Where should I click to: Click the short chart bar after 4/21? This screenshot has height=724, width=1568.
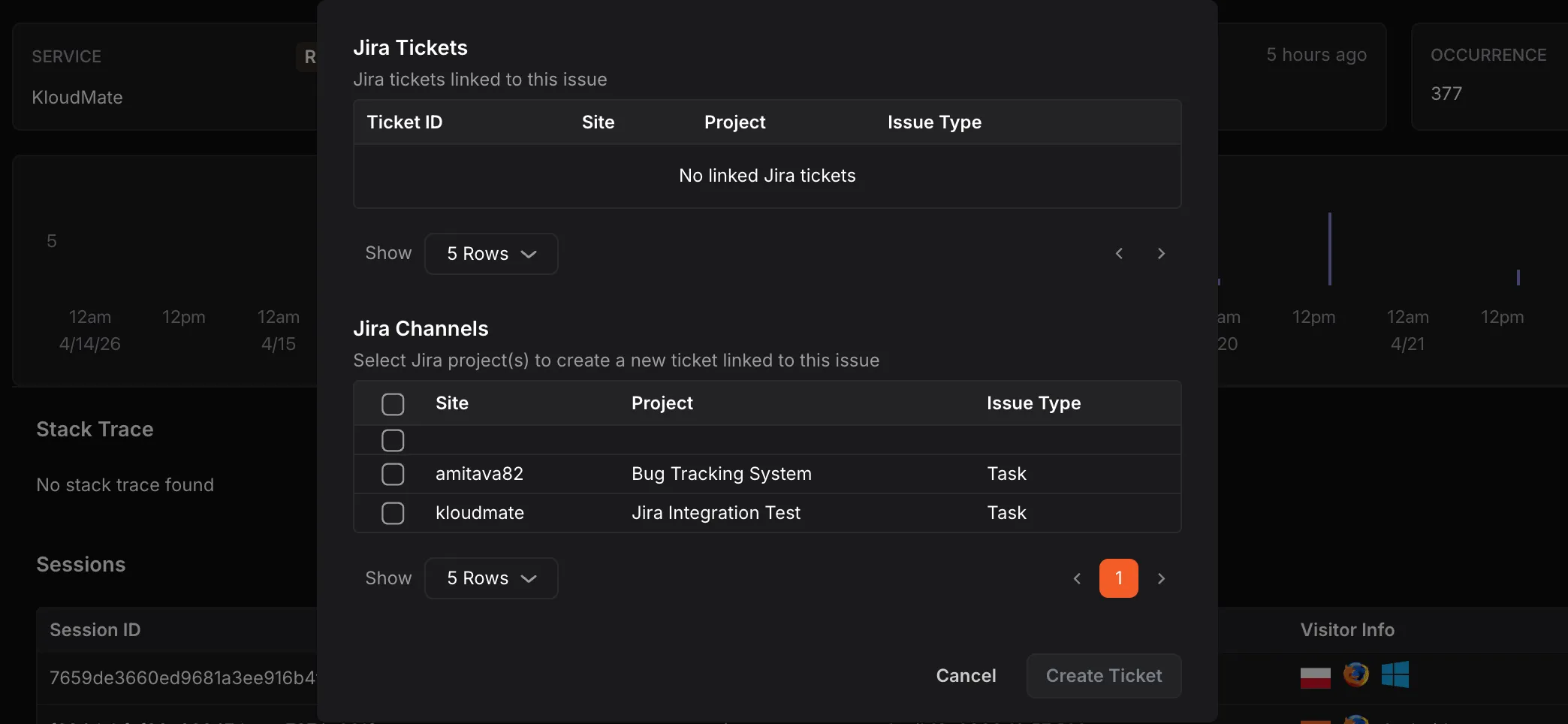tap(1518, 277)
